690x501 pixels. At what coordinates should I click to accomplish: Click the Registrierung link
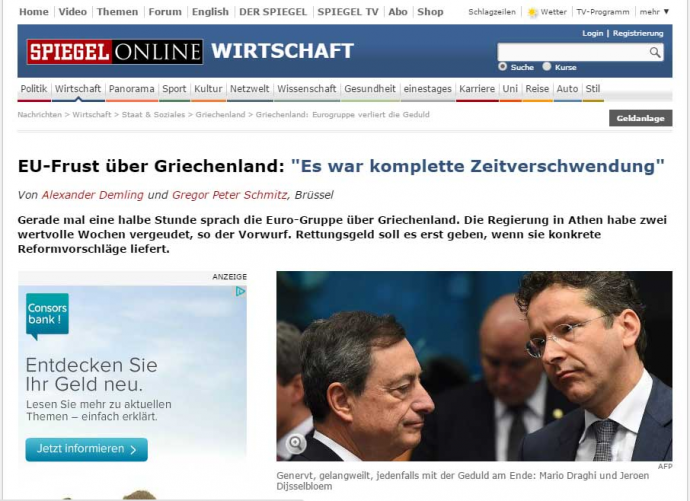click(638, 33)
